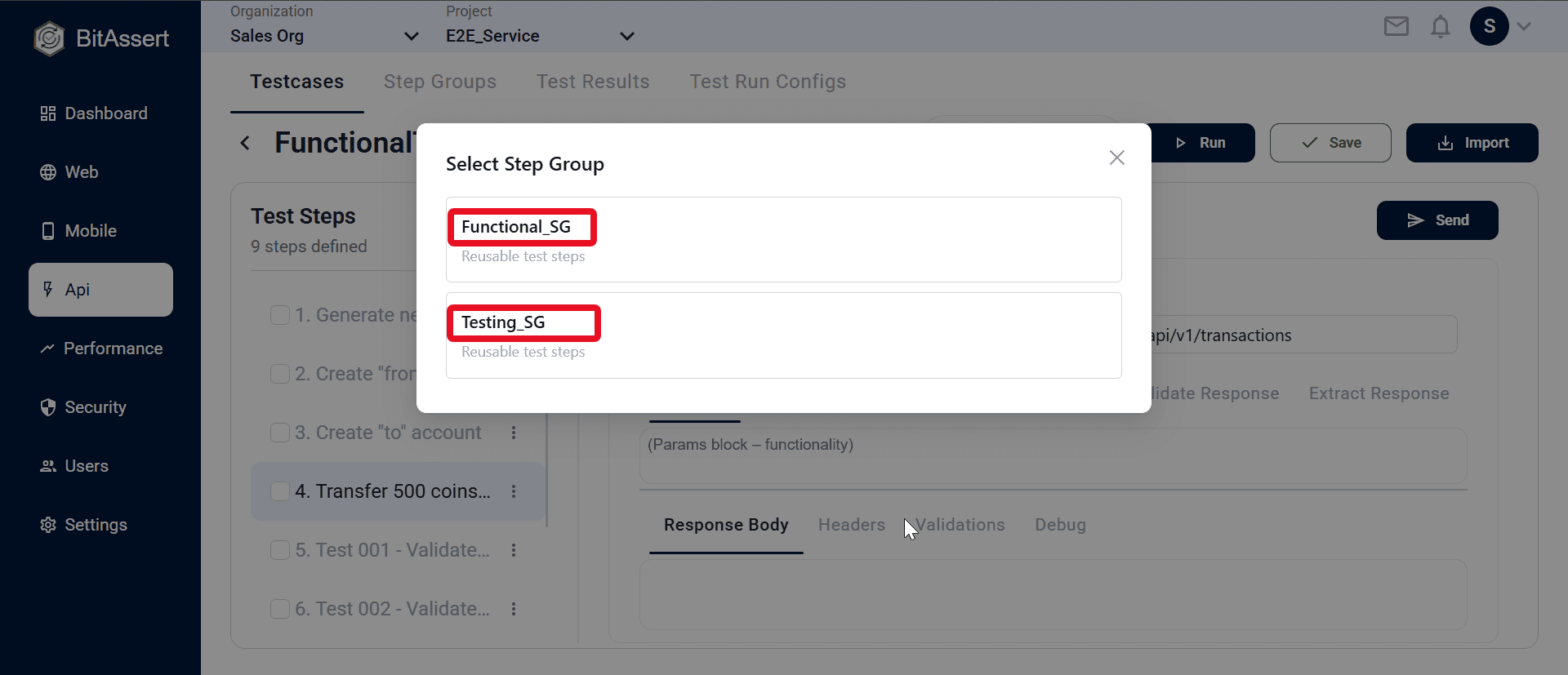Switch to the Testcases tab
The image size is (1568, 675).
[x=297, y=82]
